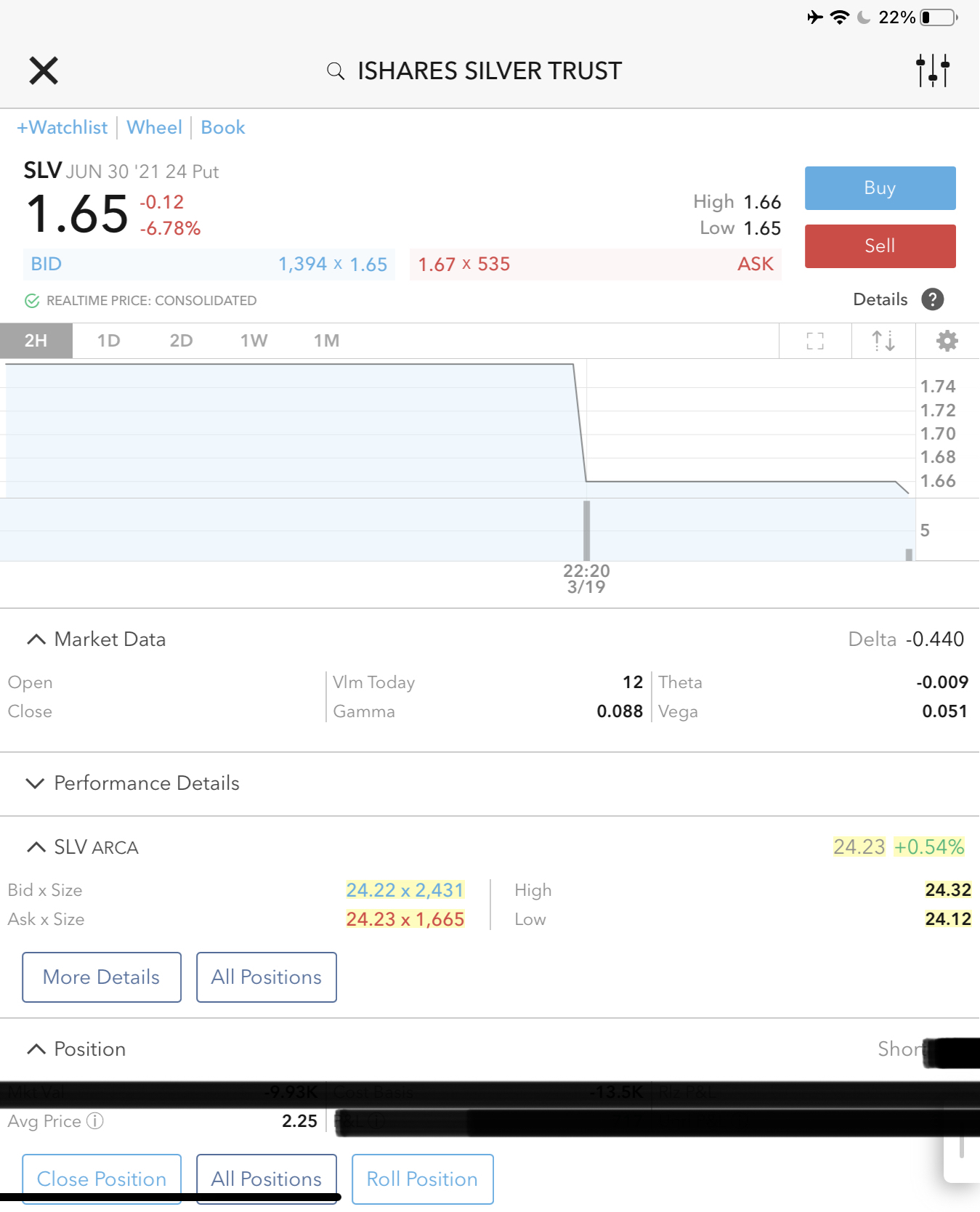The width and height of the screenshot is (980, 1212).
Task: Expand the Performance Details section
Action: click(x=35, y=783)
